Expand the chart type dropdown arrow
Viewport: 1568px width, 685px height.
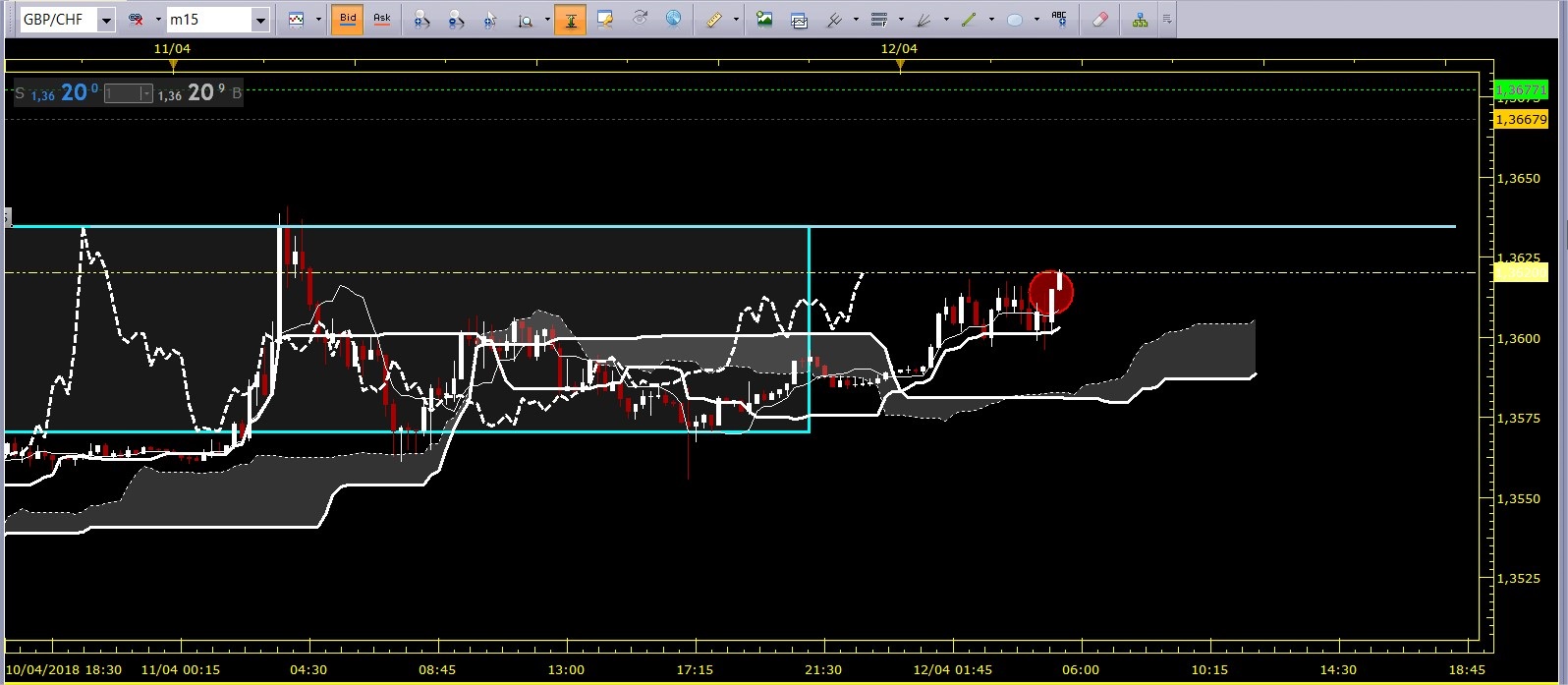[x=318, y=20]
